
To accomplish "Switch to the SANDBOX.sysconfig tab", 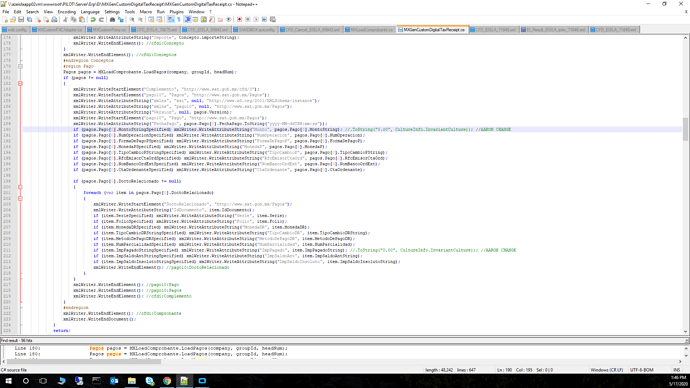I will pos(254,29).
